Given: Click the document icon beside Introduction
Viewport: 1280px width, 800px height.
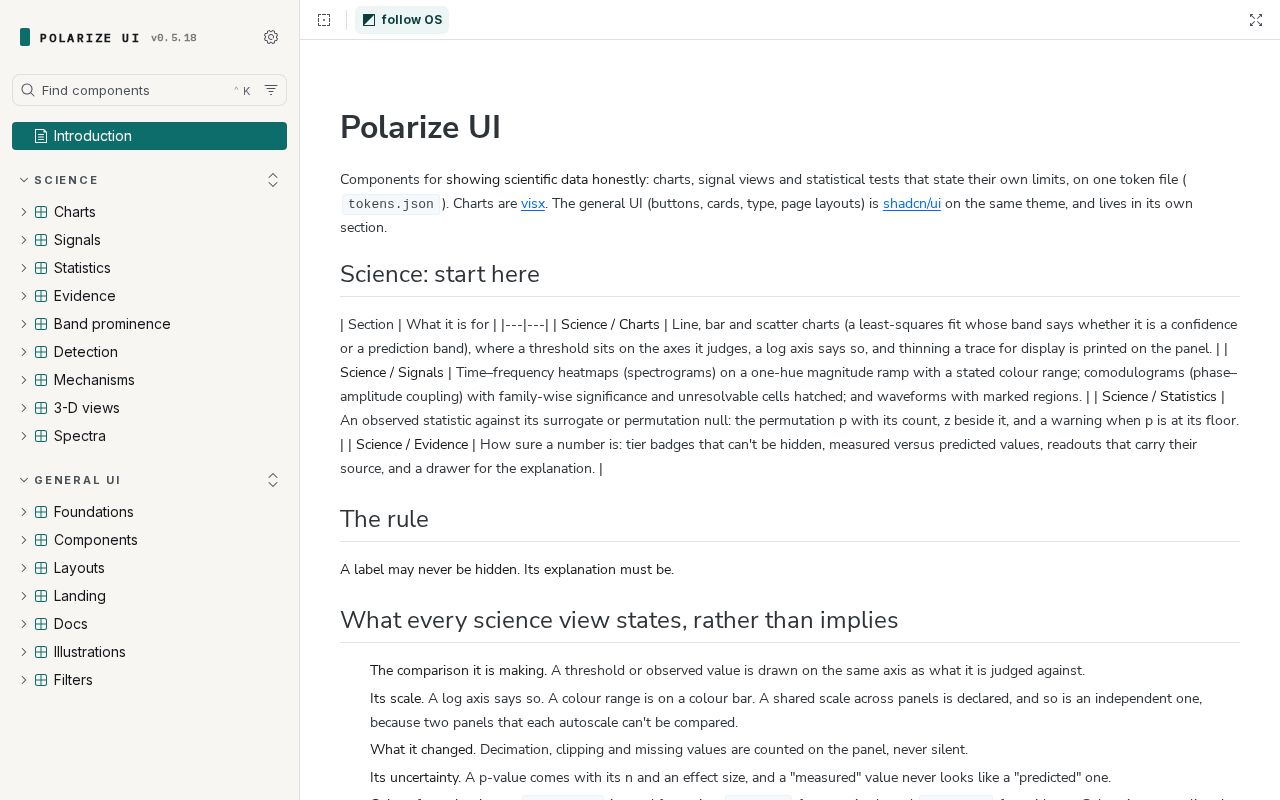Looking at the screenshot, I should click(x=41, y=136).
